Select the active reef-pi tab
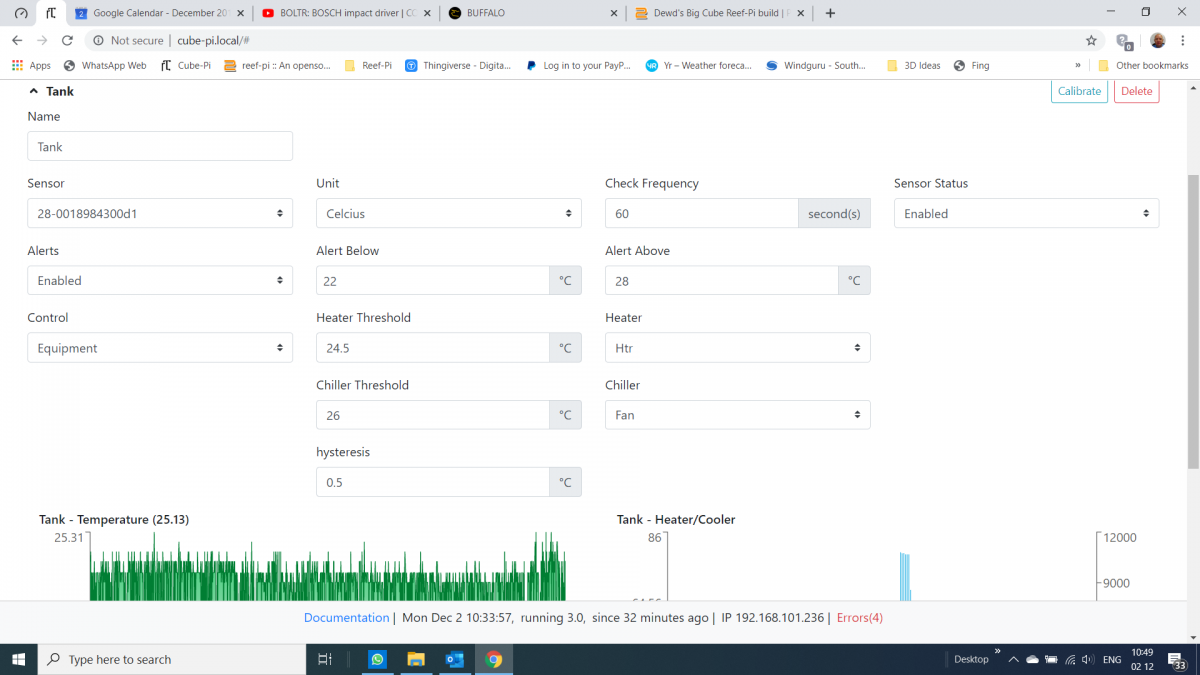This screenshot has height=675, width=1200. click(x=51, y=13)
